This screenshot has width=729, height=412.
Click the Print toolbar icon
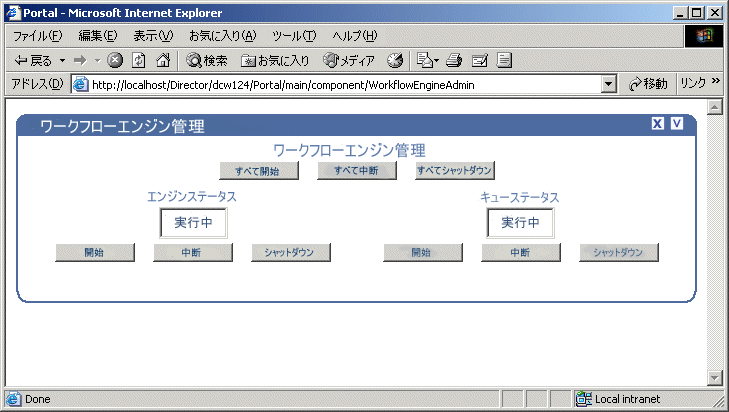[454, 60]
